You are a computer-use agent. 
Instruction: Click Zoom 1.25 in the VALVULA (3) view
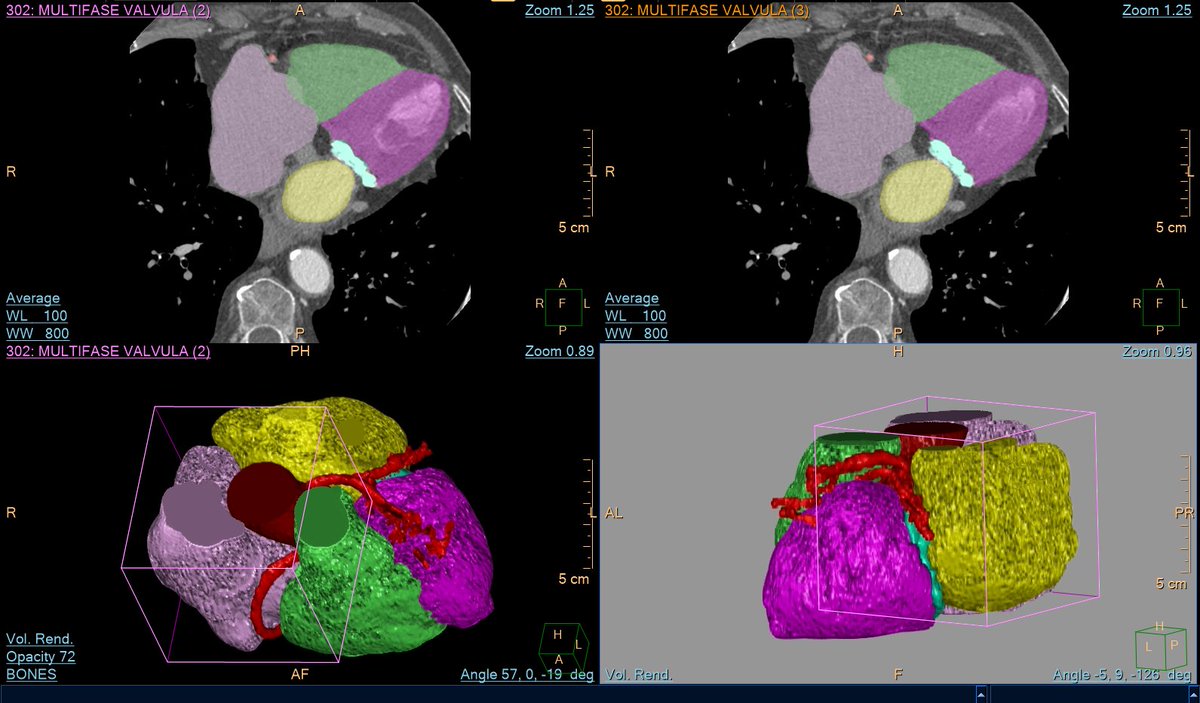click(x=1155, y=10)
